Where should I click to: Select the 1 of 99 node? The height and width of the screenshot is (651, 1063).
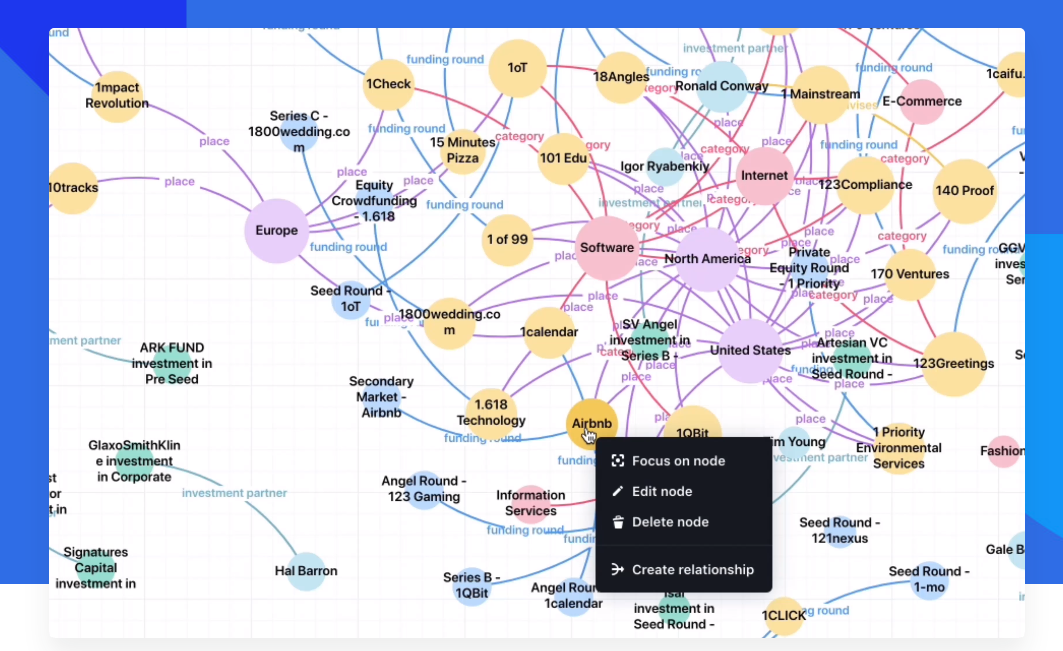click(507, 239)
